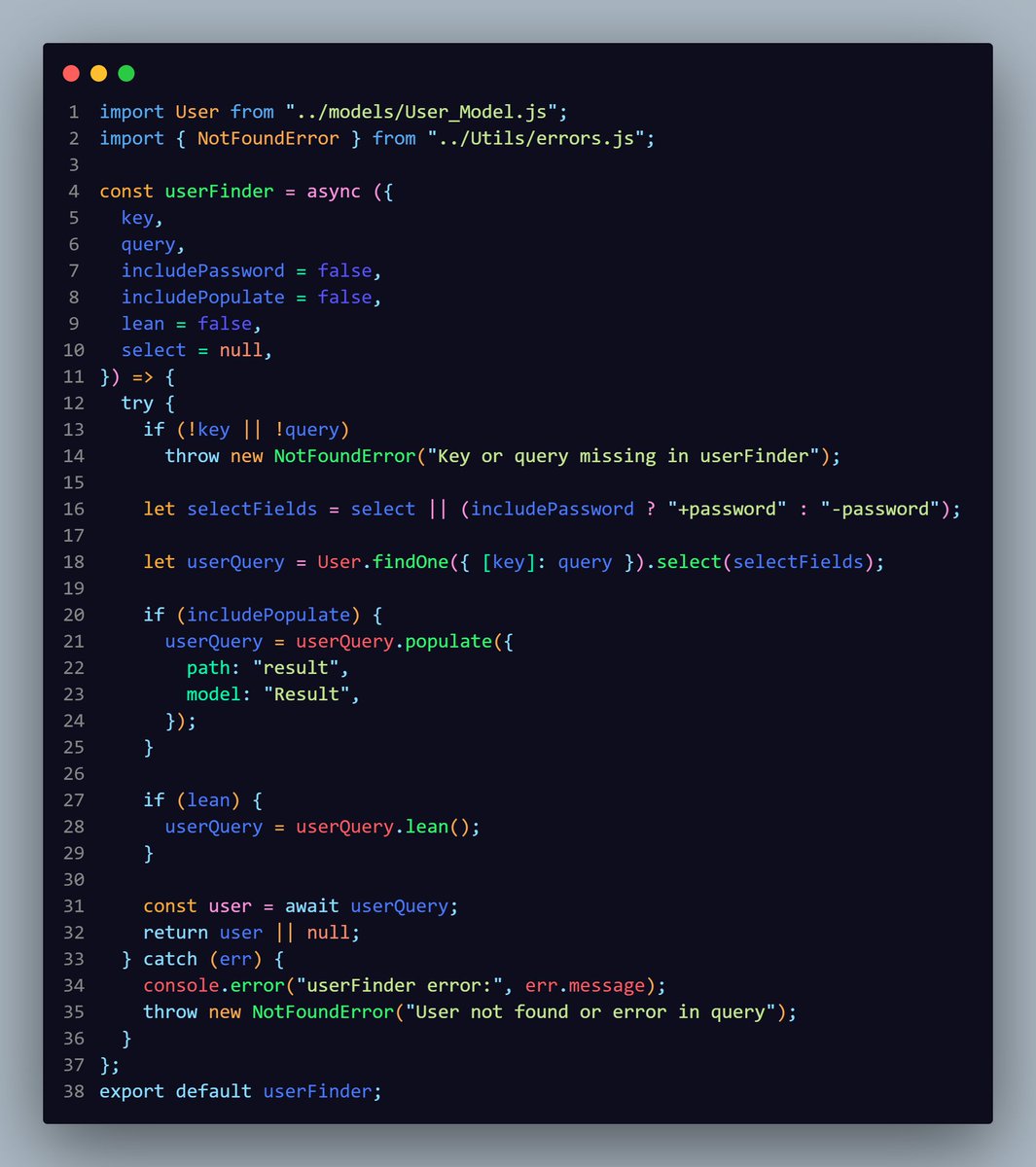
Task: Click the green maximize dot
Action: click(126, 74)
